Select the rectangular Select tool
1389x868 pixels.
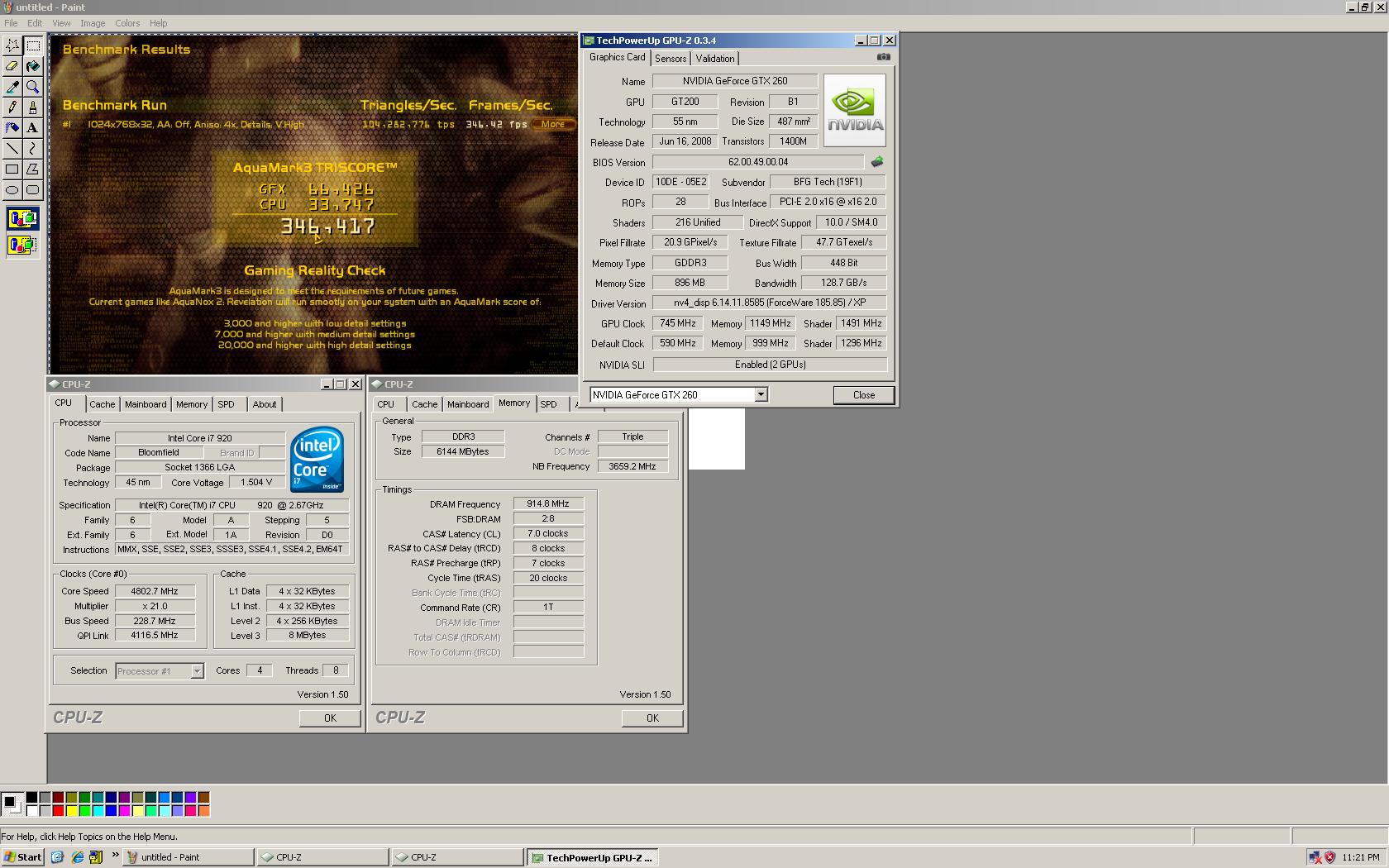(x=33, y=45)
